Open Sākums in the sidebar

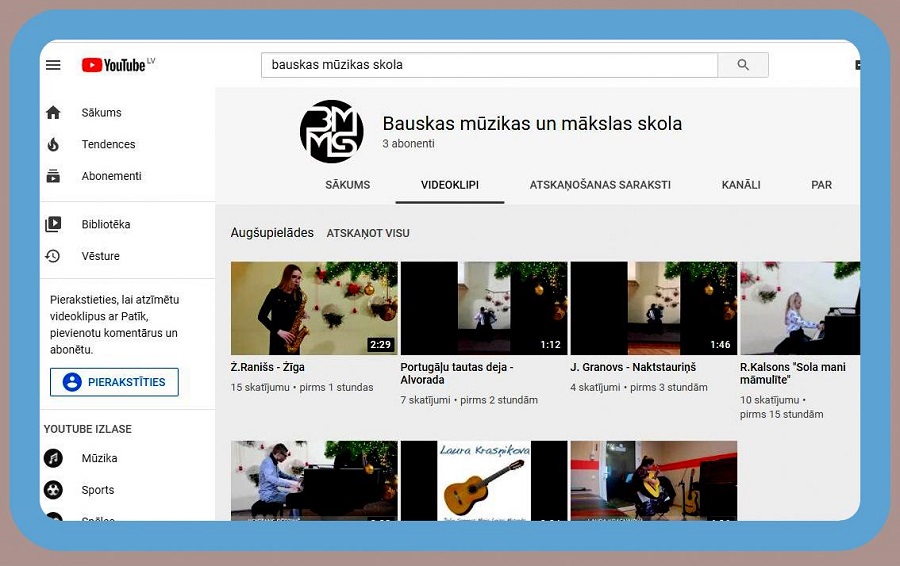coord(101,113)
